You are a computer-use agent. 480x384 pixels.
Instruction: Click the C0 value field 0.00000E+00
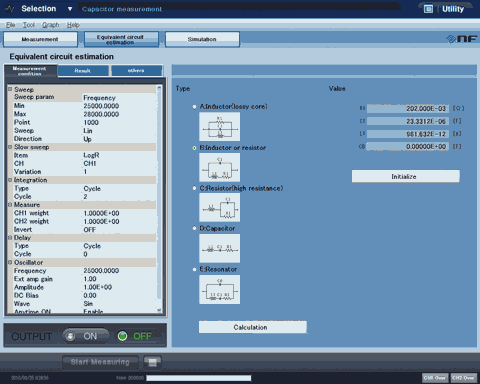[408, 147]
